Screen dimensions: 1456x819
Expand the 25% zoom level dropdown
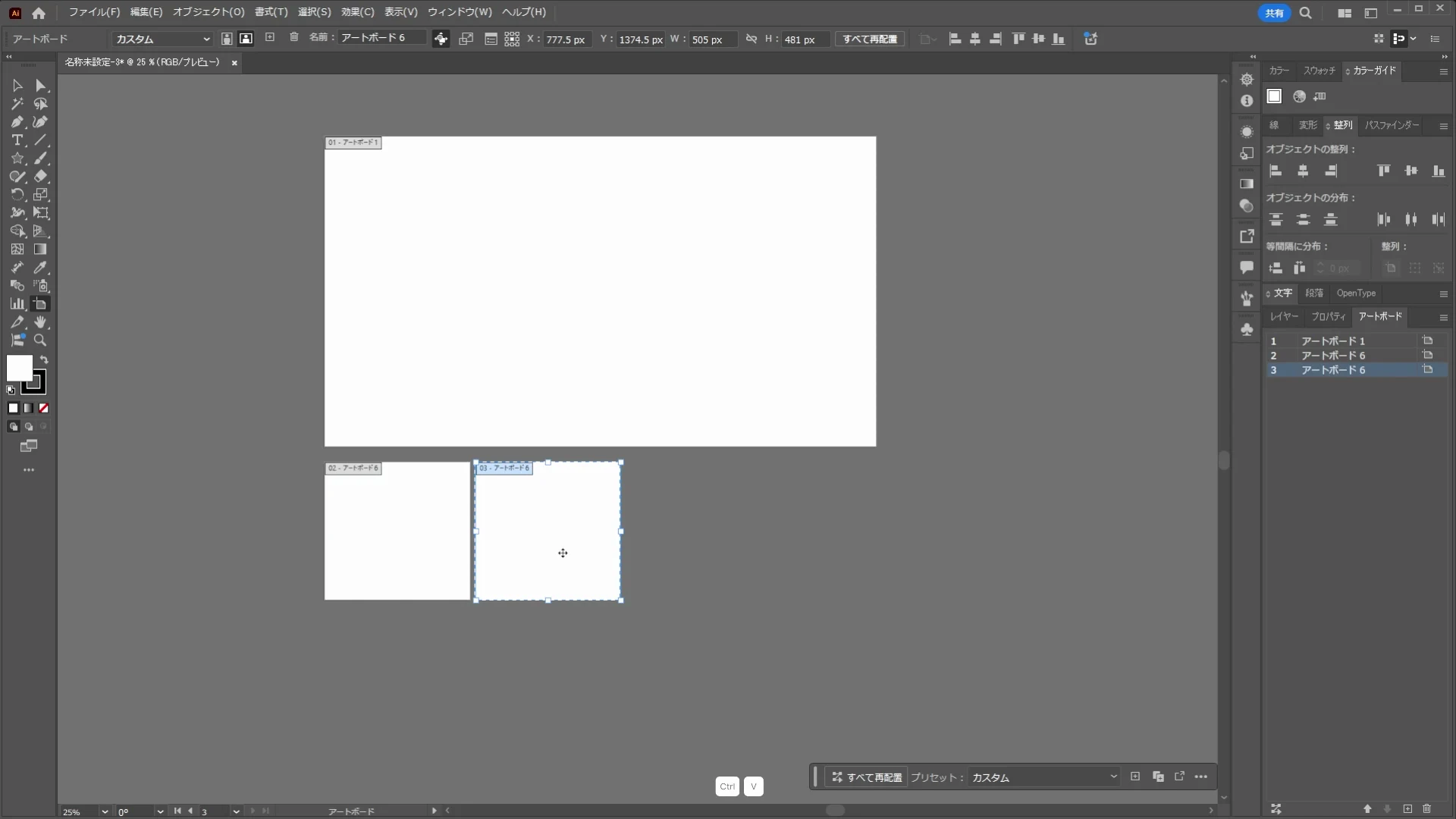pos(105,811)
